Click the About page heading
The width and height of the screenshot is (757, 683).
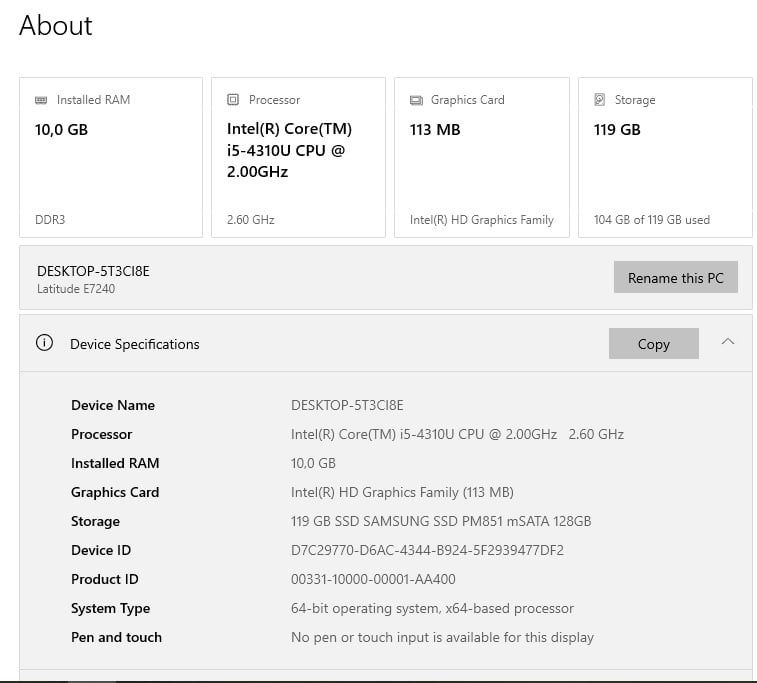pos(56,25)
